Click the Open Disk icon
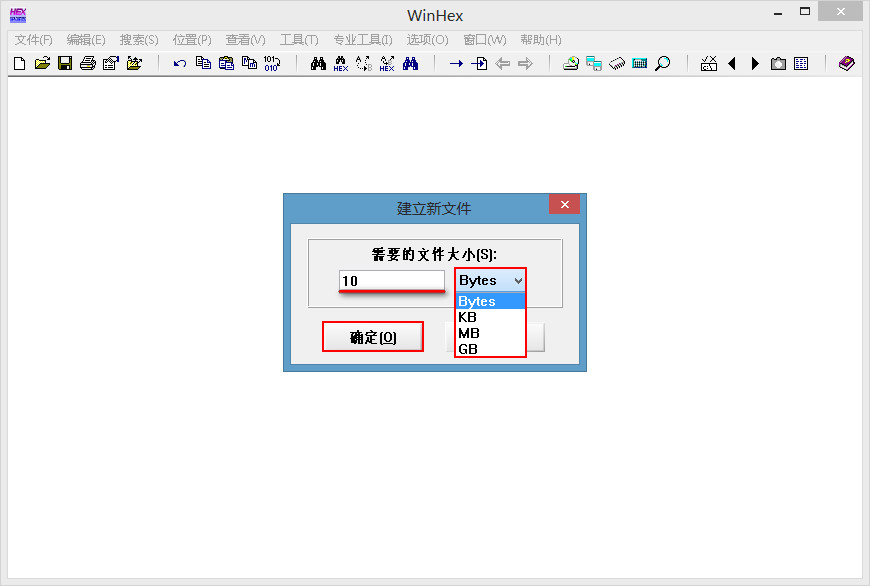 point(571,64)
